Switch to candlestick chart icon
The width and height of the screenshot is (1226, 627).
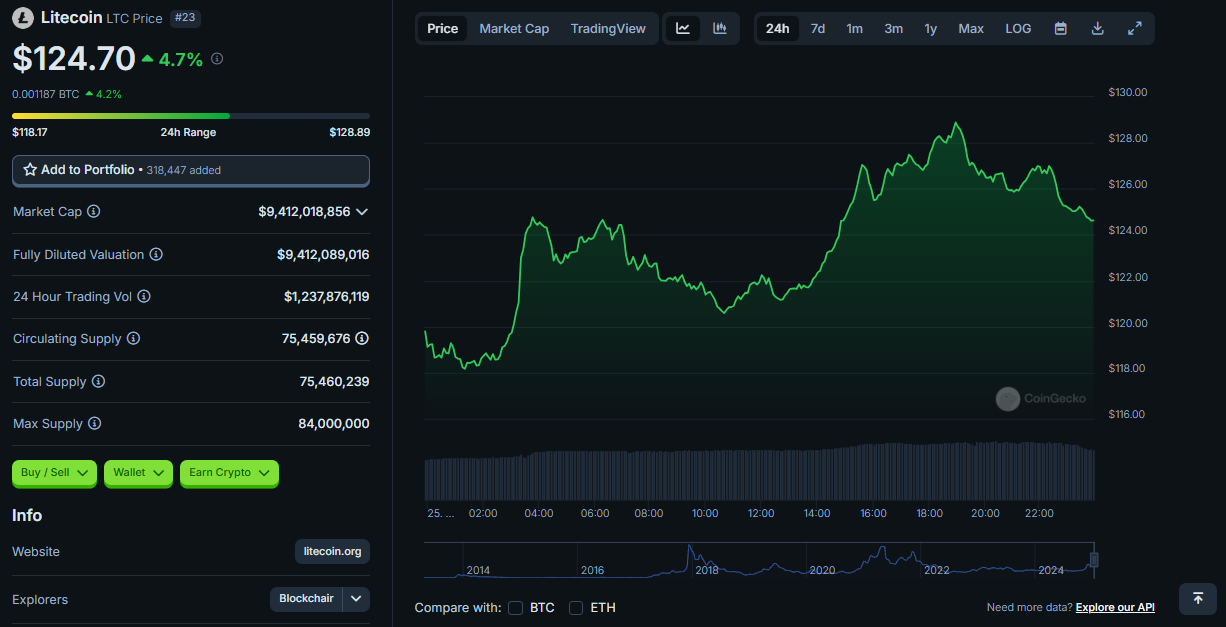720,28
